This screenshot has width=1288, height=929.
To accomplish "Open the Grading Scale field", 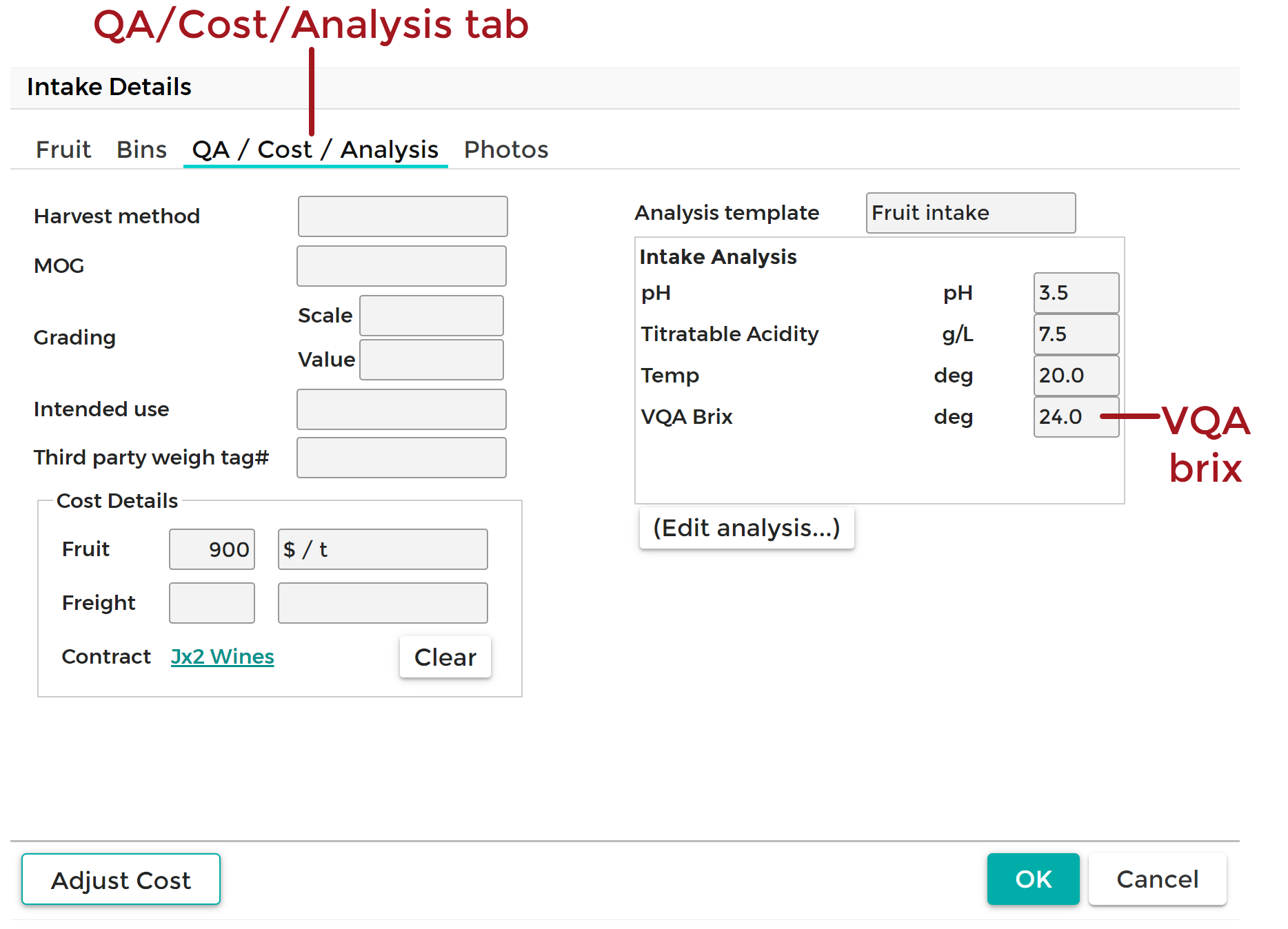I will [432, 316].
